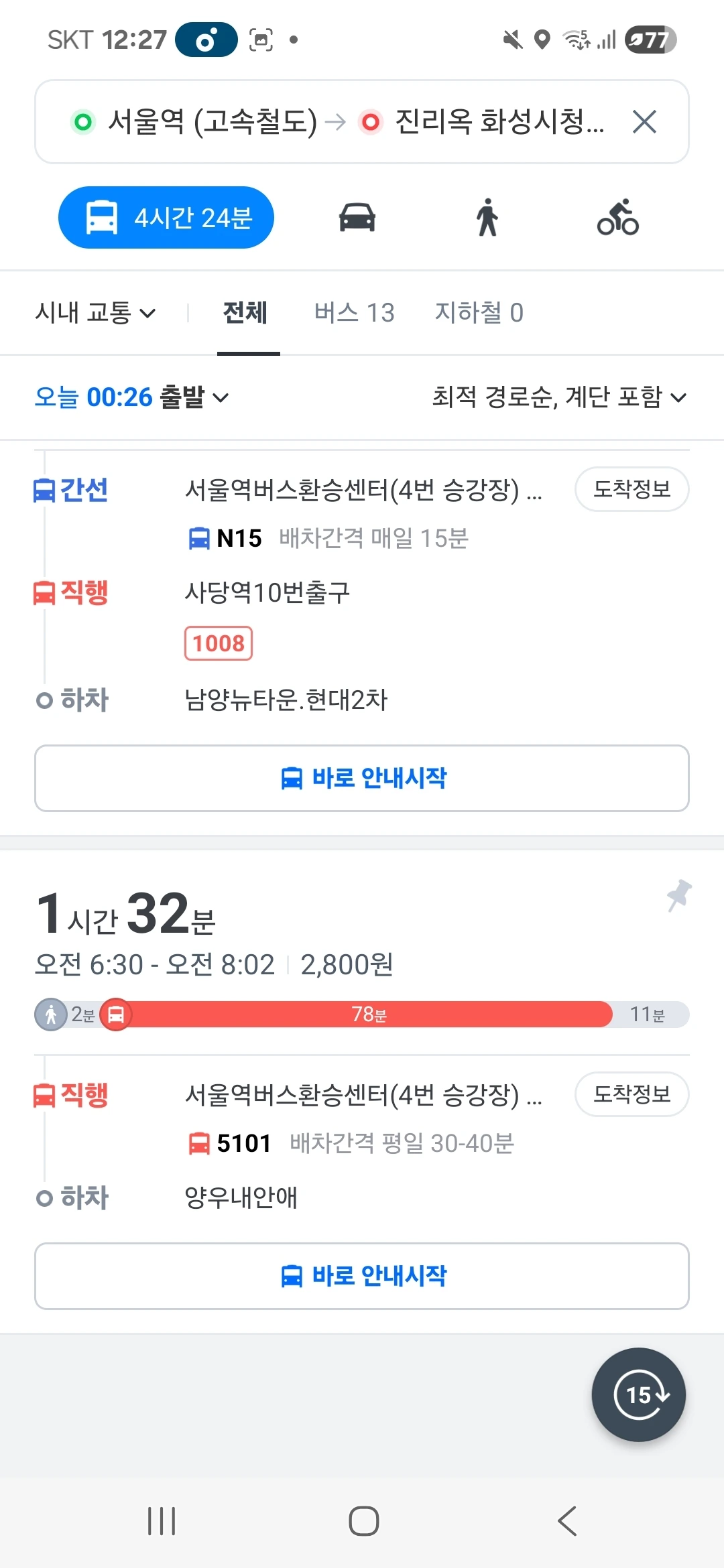The image size is (724, 1568).
Task: Tap the walking icon on route bar
Action: click(x=51, y=1015)
